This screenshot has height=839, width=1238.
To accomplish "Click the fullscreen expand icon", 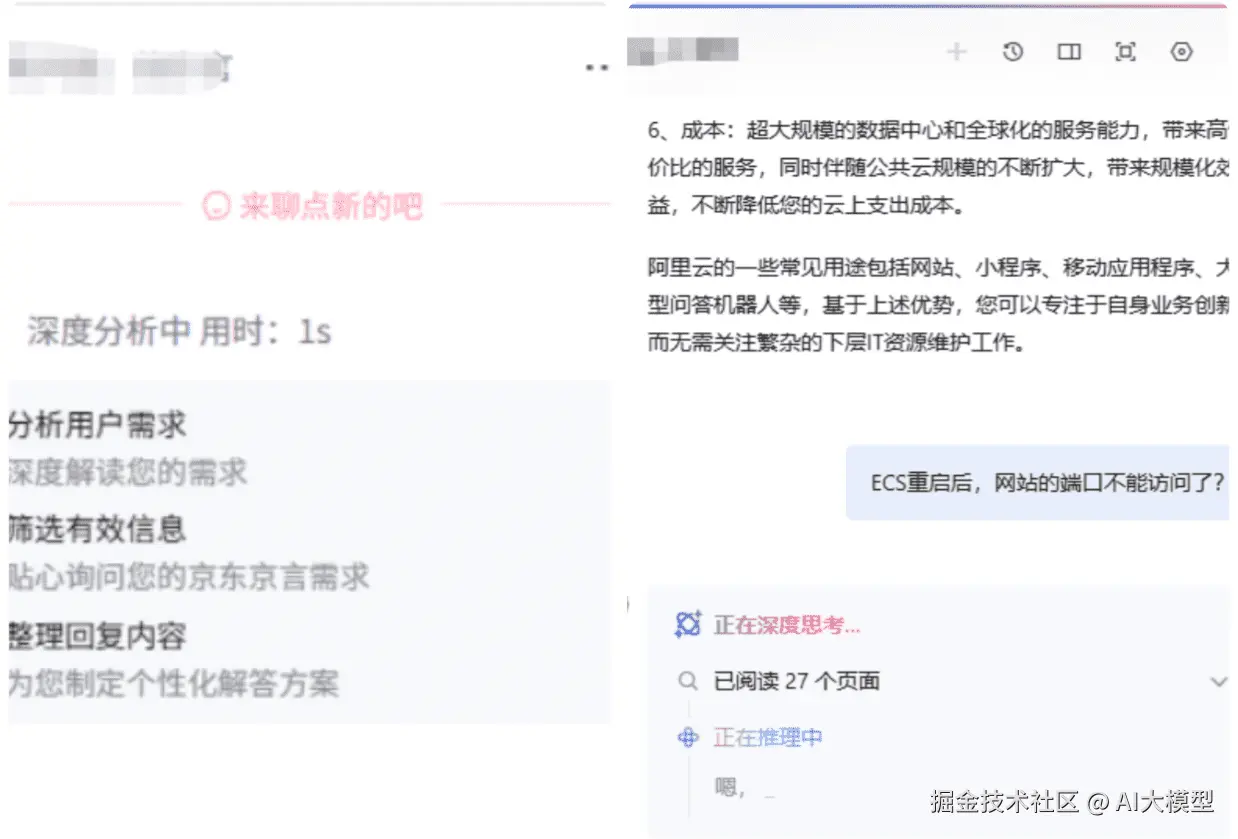I will point(1126,52).
